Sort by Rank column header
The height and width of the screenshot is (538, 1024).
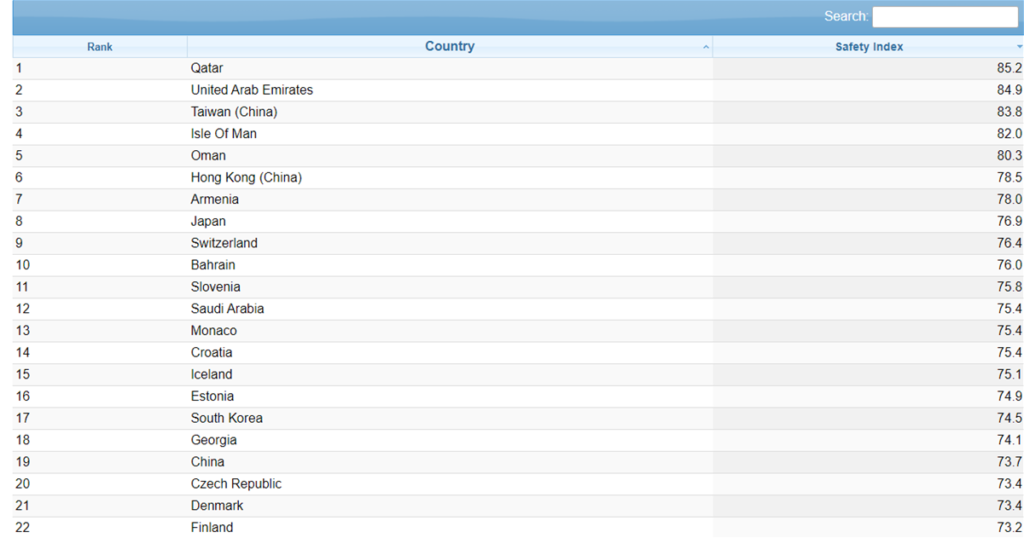100,47
